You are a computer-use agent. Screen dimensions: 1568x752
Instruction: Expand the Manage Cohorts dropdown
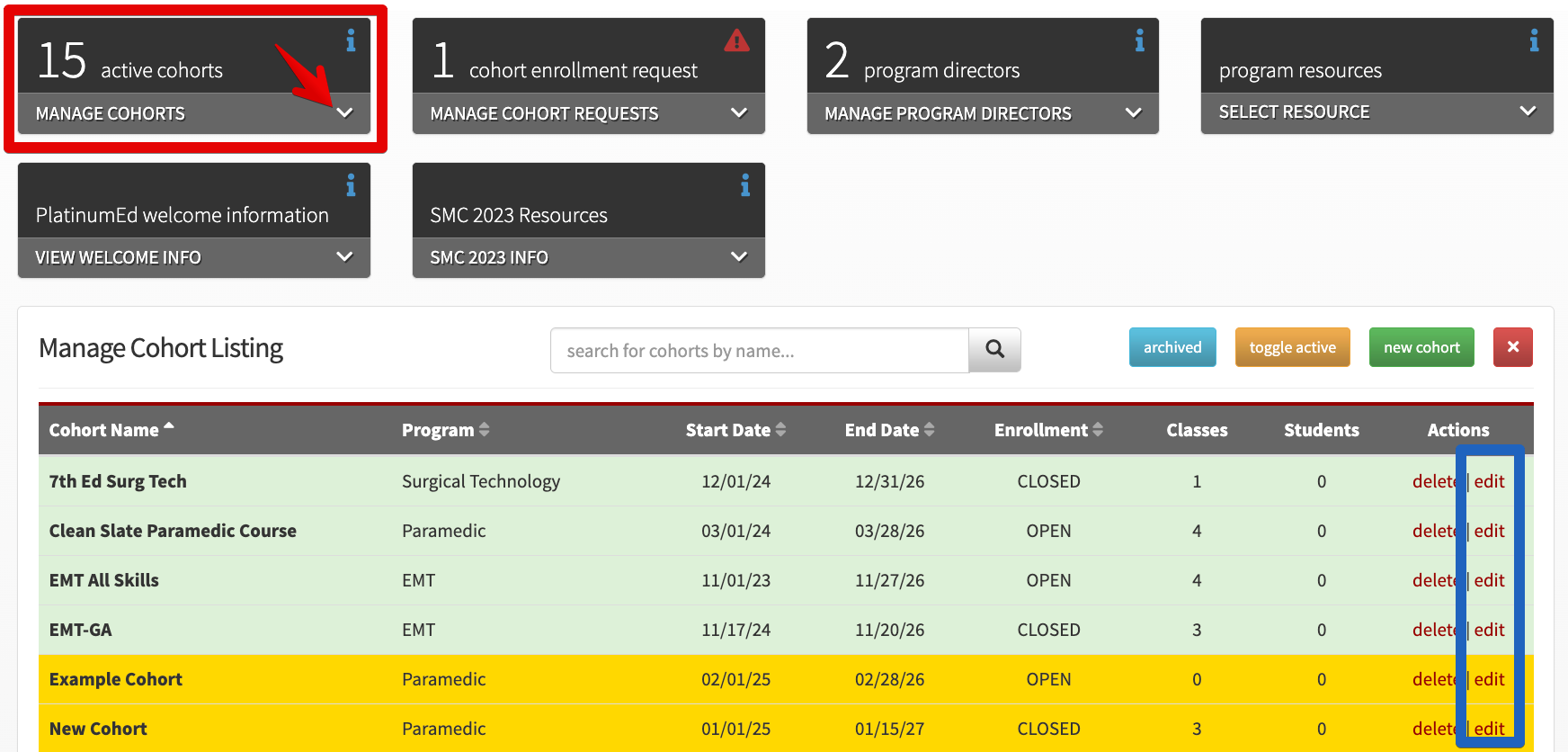click(x=344, y=113)
